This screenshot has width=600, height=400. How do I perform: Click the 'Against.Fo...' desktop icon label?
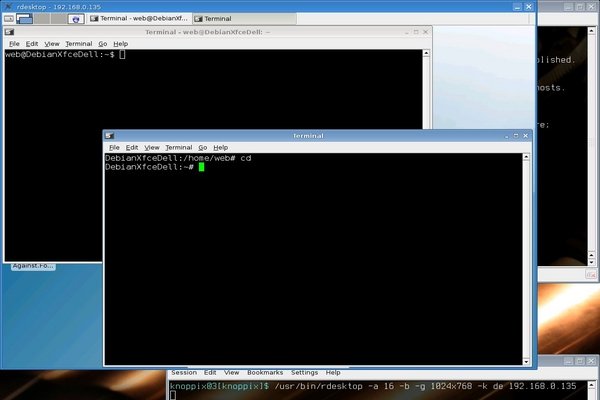coord(32,266)
